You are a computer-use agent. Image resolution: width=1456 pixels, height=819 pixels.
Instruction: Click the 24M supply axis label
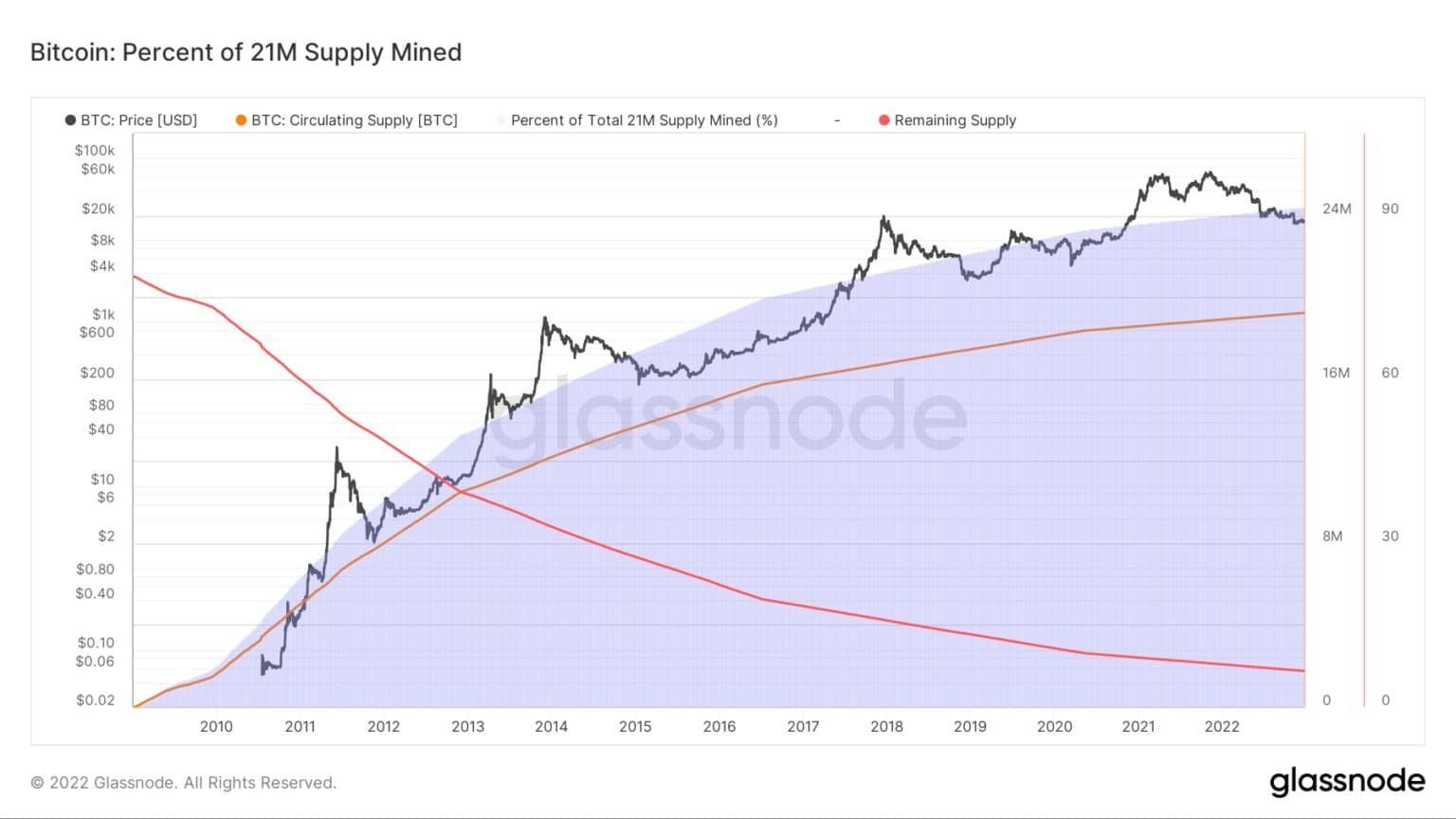click(1337, 209)
